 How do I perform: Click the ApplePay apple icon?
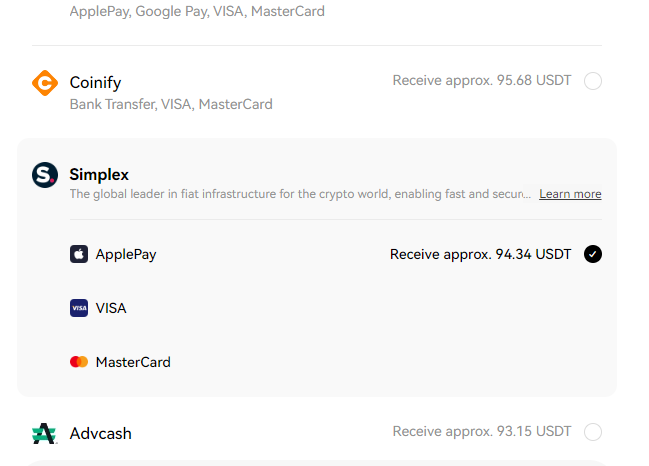[x=79, y=254]
